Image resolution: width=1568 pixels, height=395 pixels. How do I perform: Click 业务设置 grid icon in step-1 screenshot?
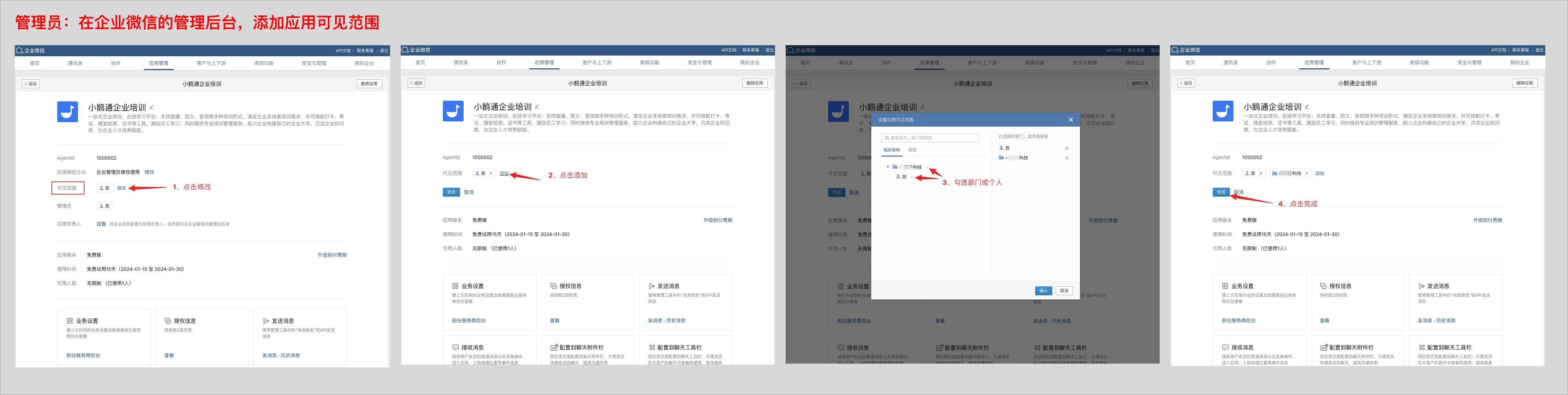point(69,321)
